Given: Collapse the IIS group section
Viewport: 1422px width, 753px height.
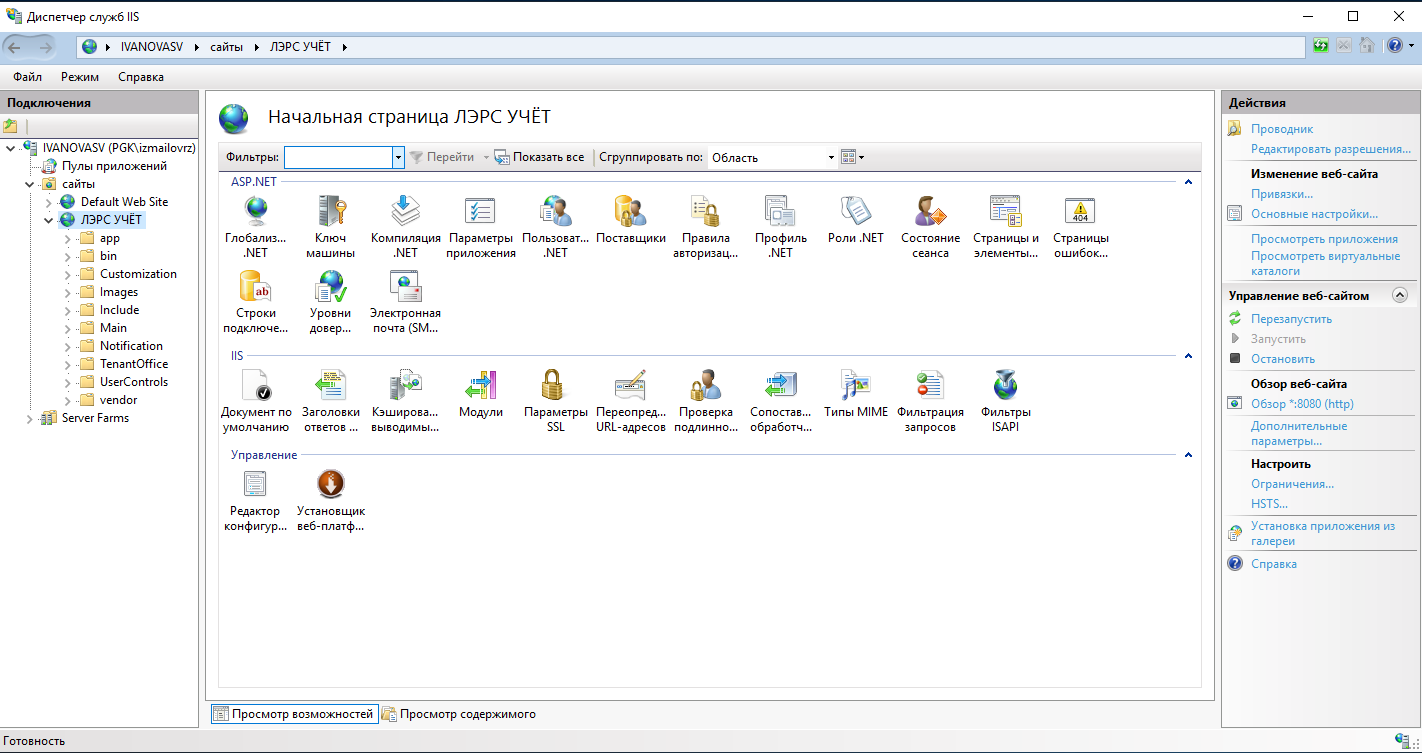Looking at the screenshot, I should (x=1188, y=356).
